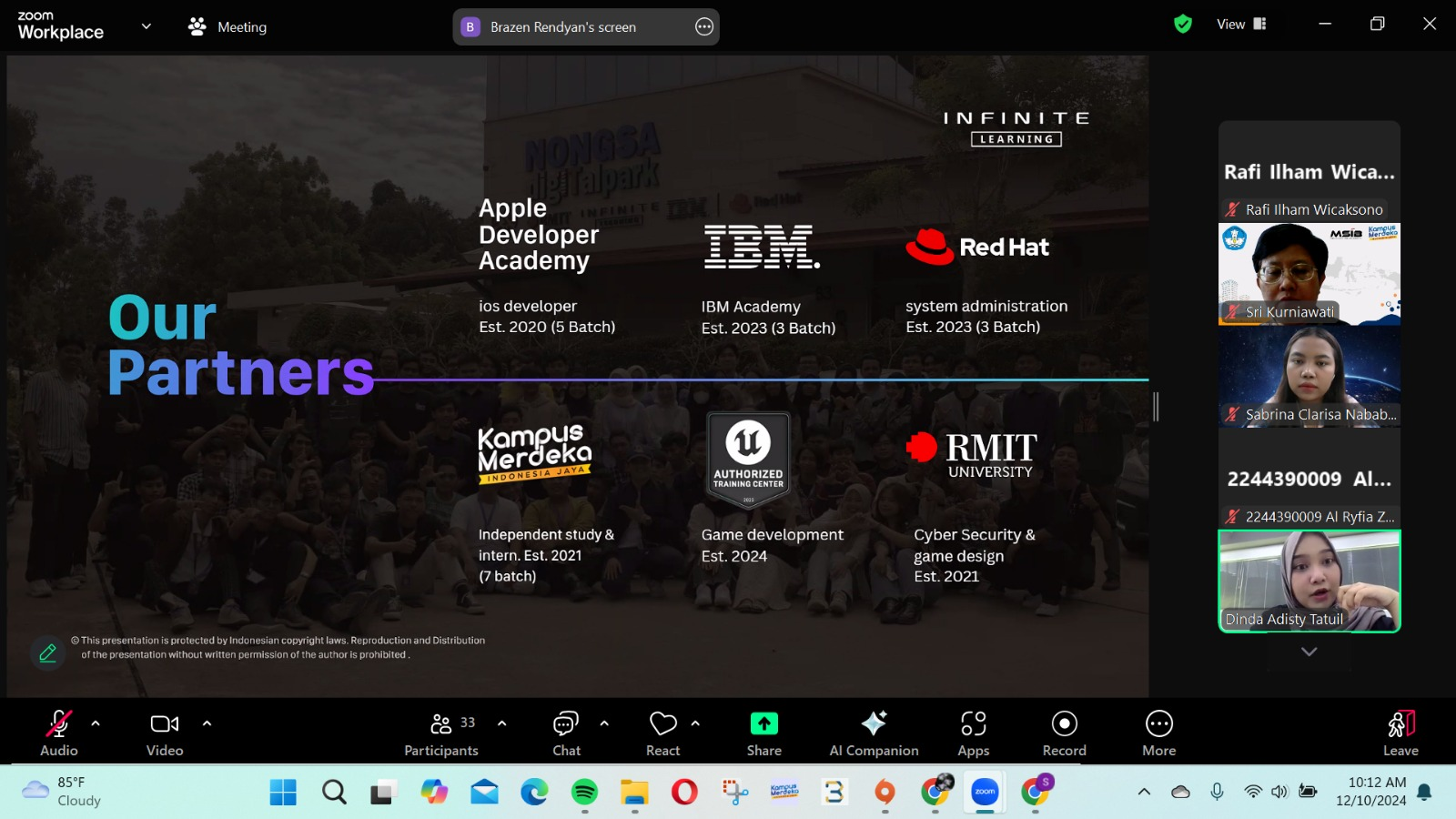The width and height of the screenshot is (1456, 819).
Task: Open weather widget 85°F Cloudy
Action: point(62,792)
